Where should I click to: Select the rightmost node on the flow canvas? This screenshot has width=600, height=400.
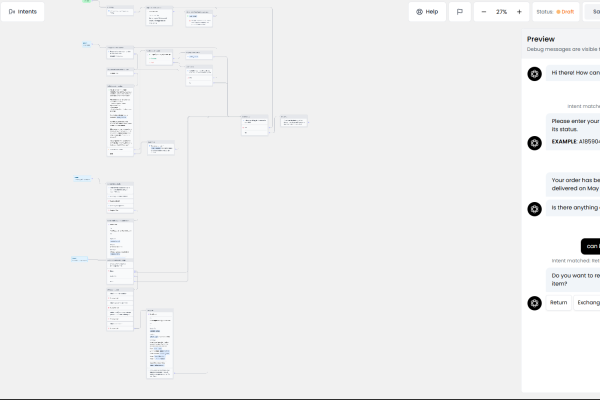[294, 121]
